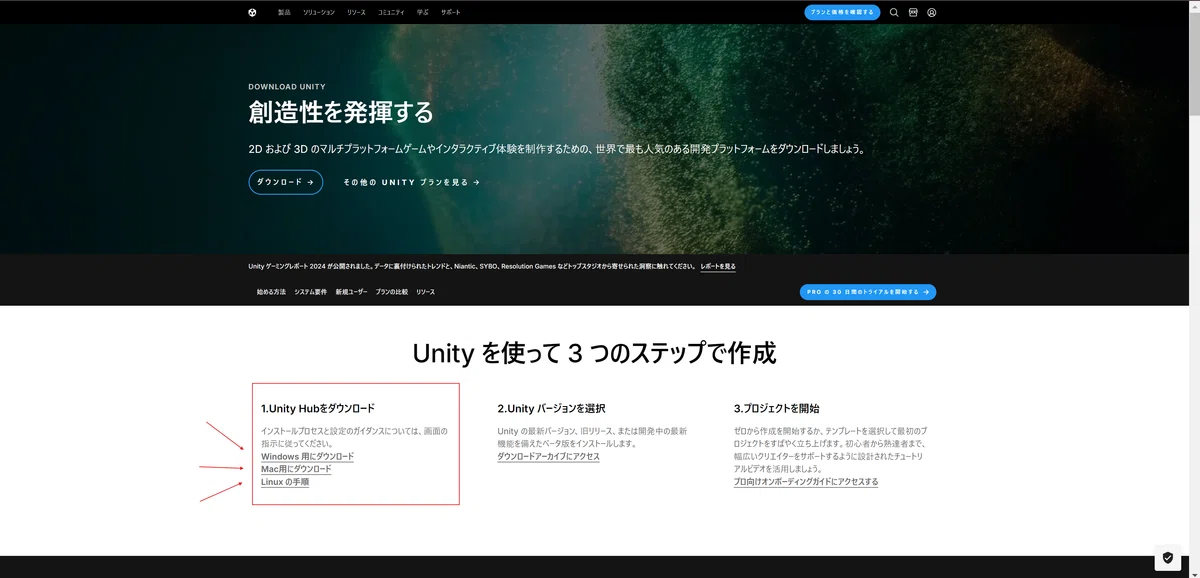Open the Asset Store icon beside search

913,13
